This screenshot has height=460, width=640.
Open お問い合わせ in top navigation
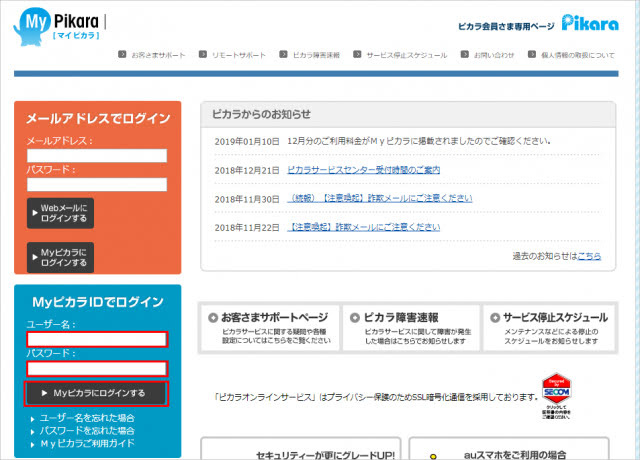[494, 55]
